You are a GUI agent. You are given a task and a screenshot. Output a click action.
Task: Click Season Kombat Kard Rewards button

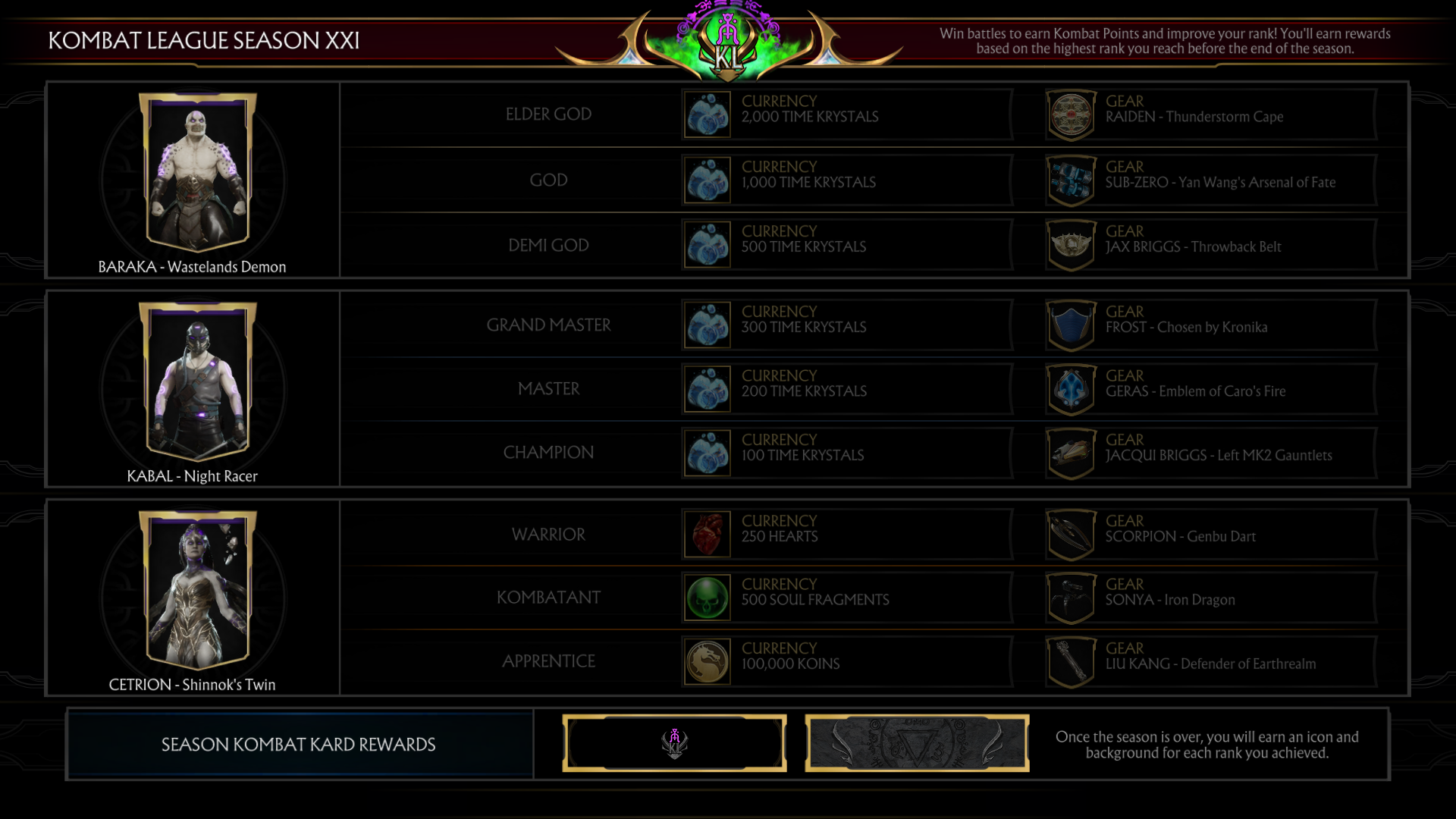point(300,745)
